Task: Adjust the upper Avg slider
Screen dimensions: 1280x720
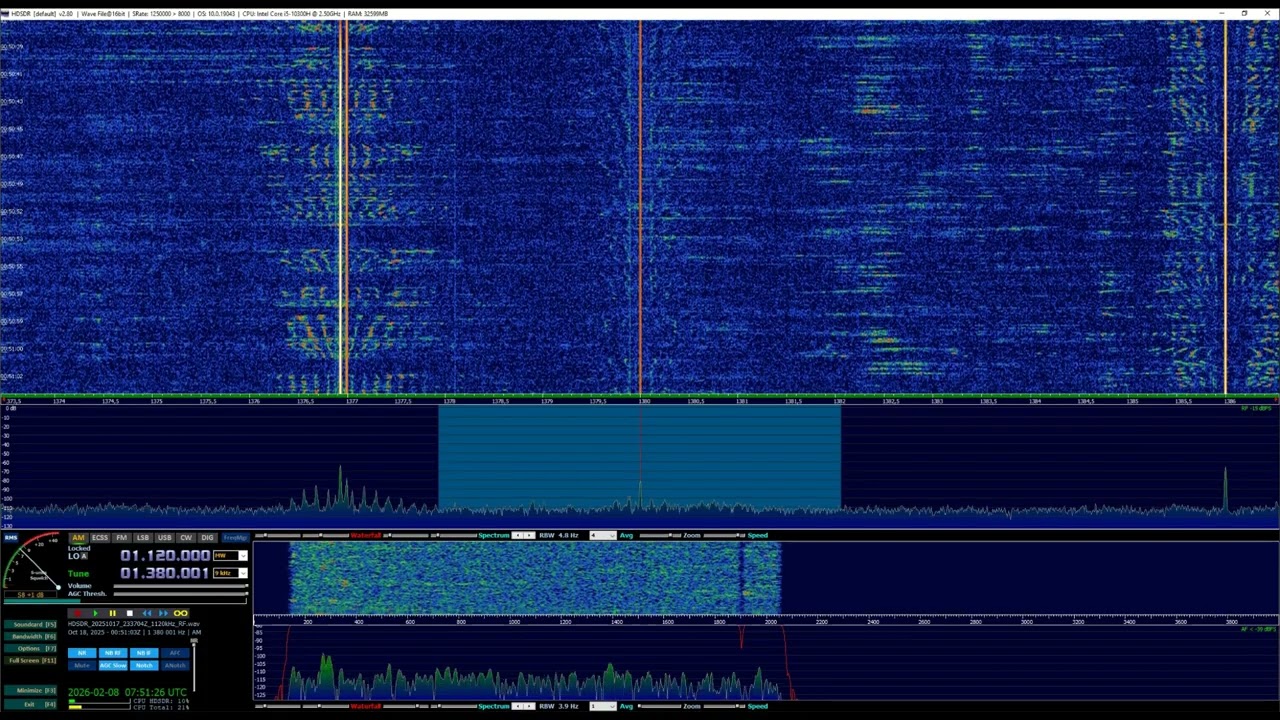Action: coord(660,535)
